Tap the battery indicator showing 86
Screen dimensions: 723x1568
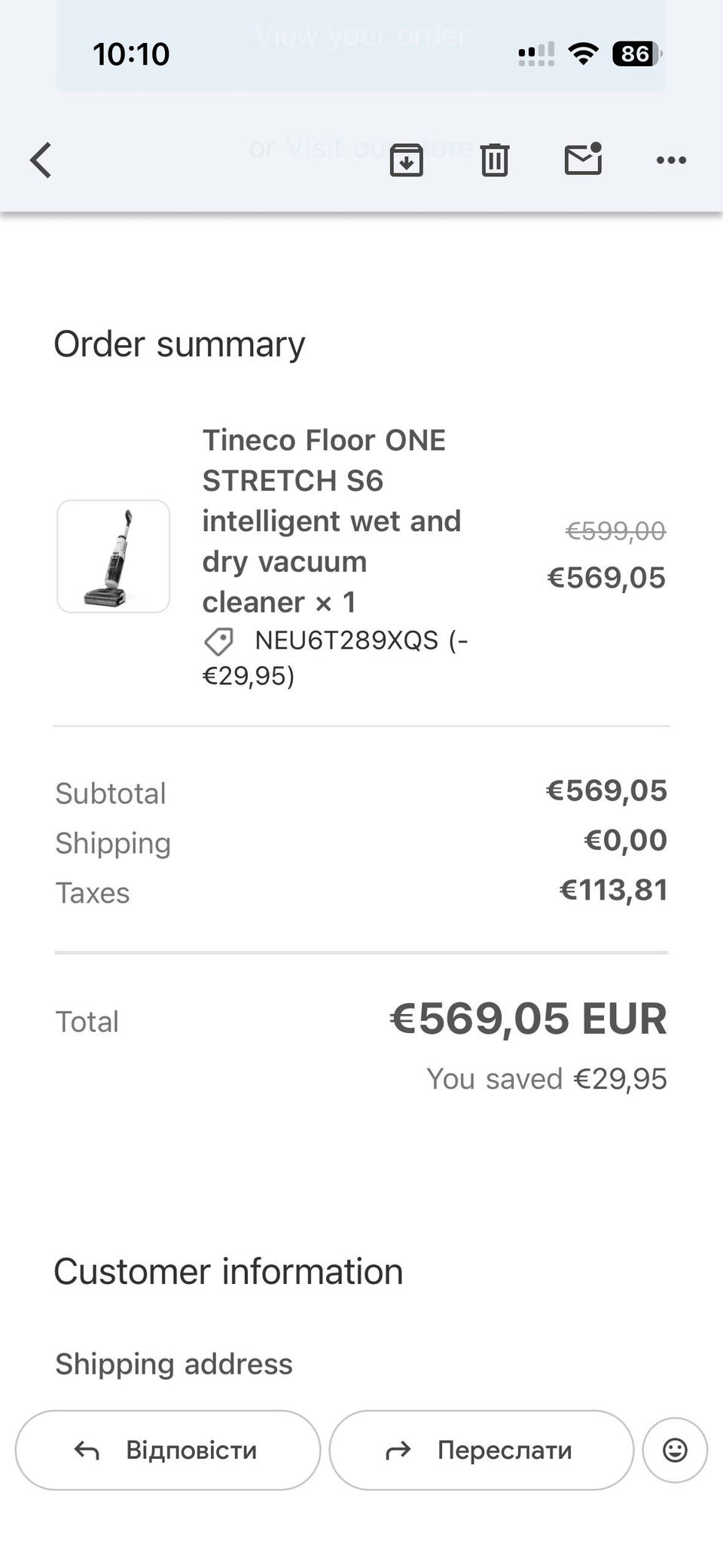click(636, 53)
